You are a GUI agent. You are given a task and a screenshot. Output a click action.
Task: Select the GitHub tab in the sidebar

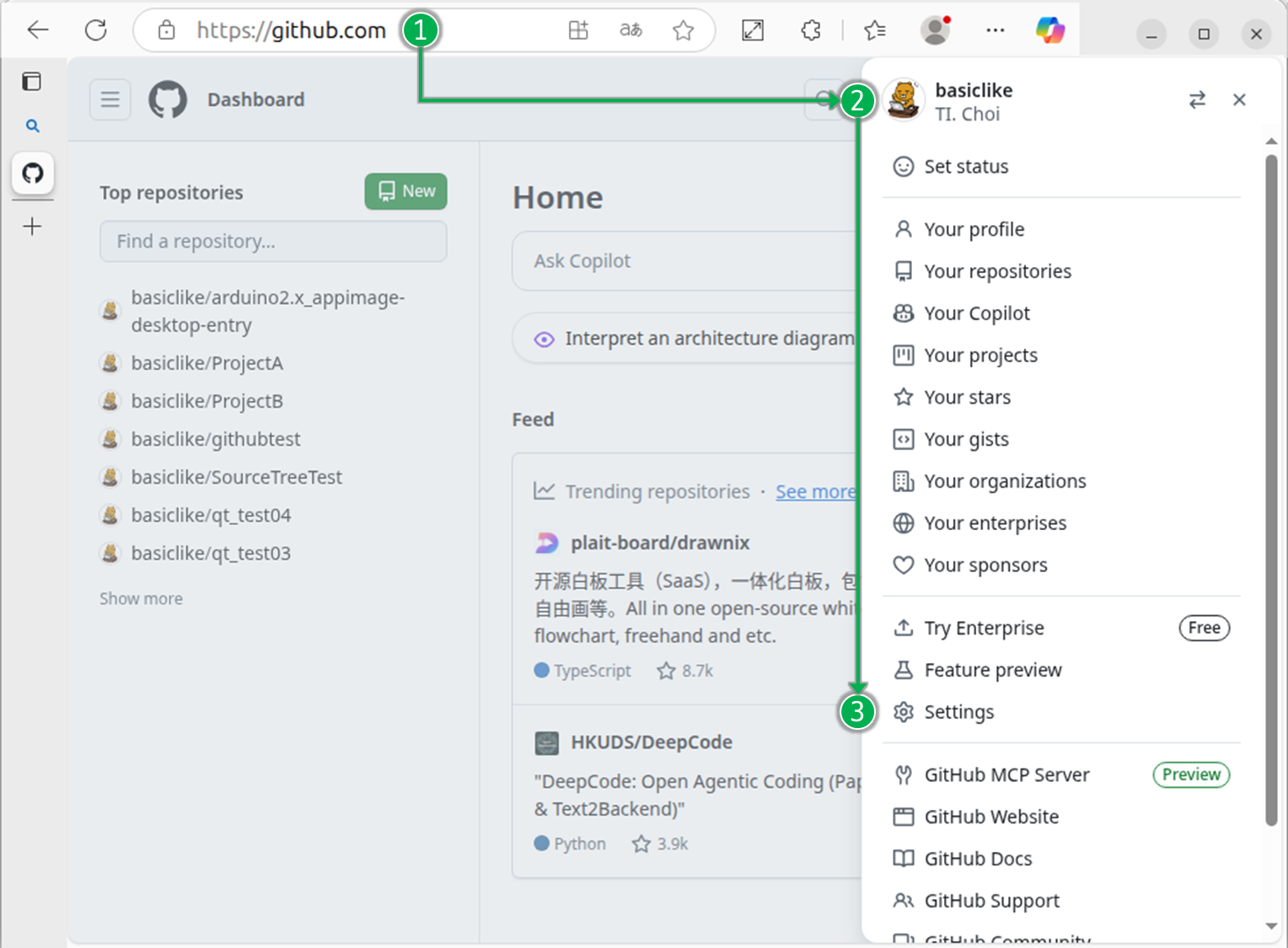pos(33,173)
